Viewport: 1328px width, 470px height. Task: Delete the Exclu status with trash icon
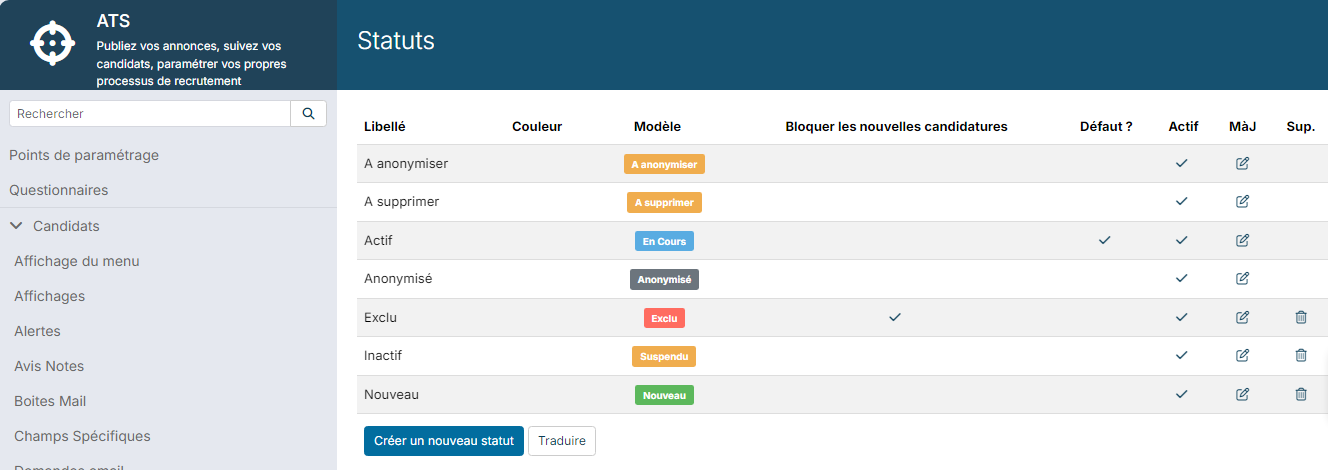[1301, 317]
